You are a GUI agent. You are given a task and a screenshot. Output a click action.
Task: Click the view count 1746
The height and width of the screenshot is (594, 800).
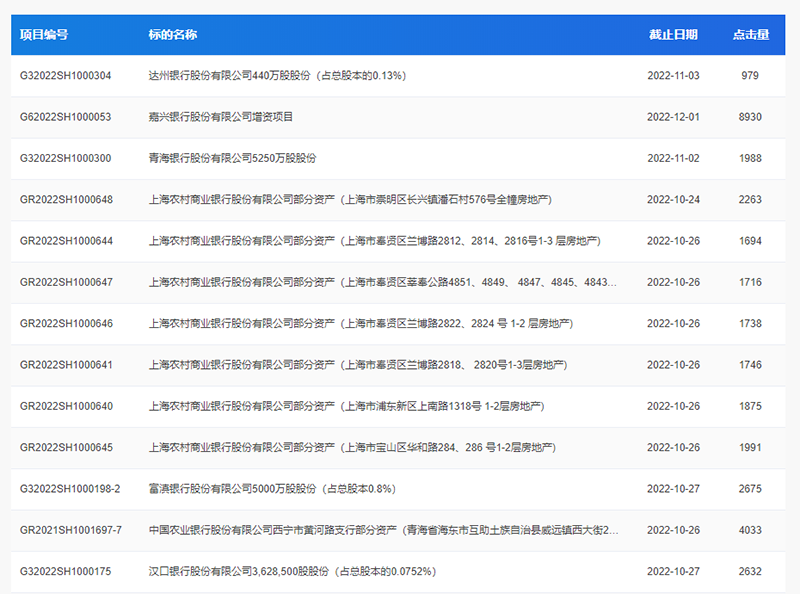click(750, 365)
